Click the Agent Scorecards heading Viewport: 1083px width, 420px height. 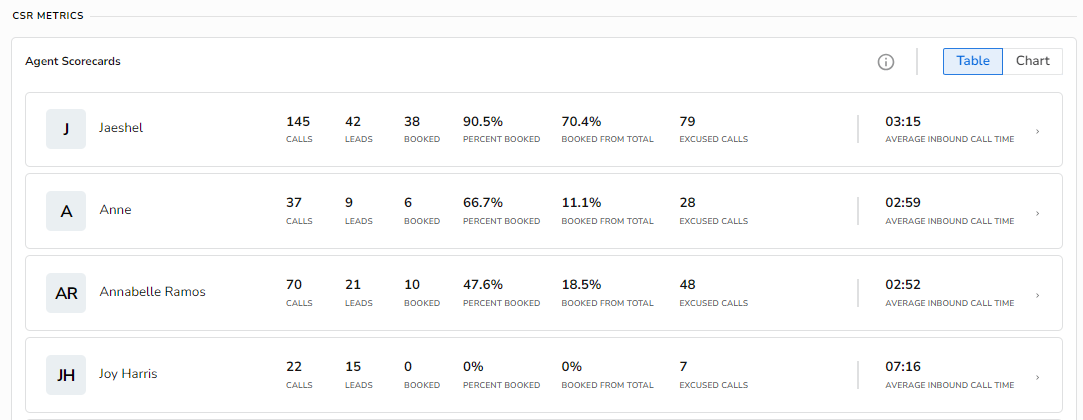pos(73,62)
